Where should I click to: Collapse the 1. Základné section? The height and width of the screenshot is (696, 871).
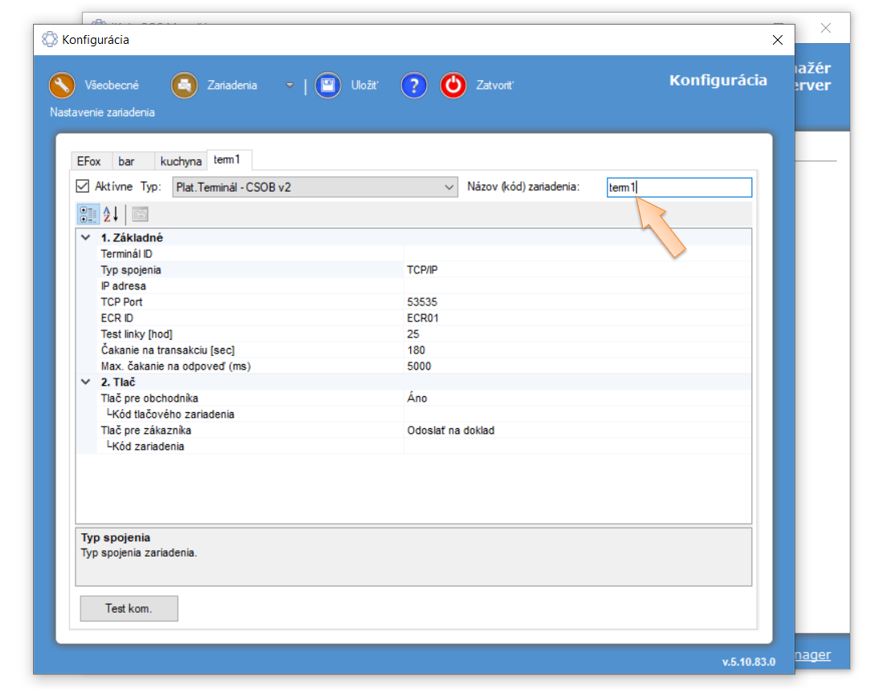(x=85, y=238)
